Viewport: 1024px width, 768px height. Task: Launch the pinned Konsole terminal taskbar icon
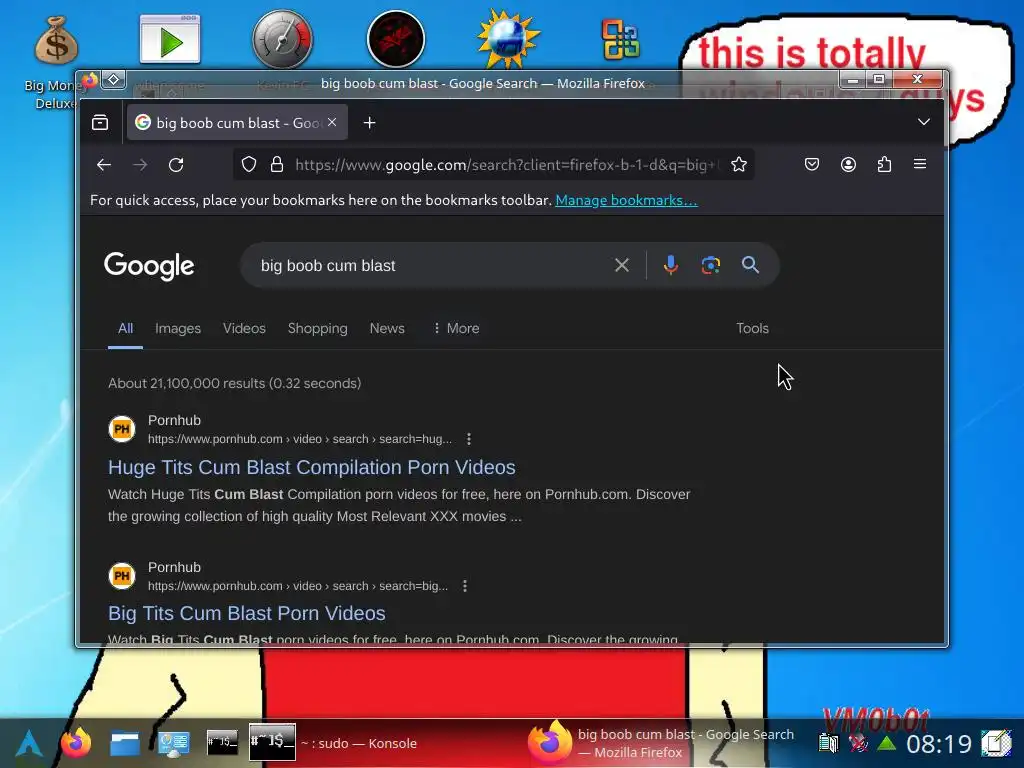(x=222, y=743)
